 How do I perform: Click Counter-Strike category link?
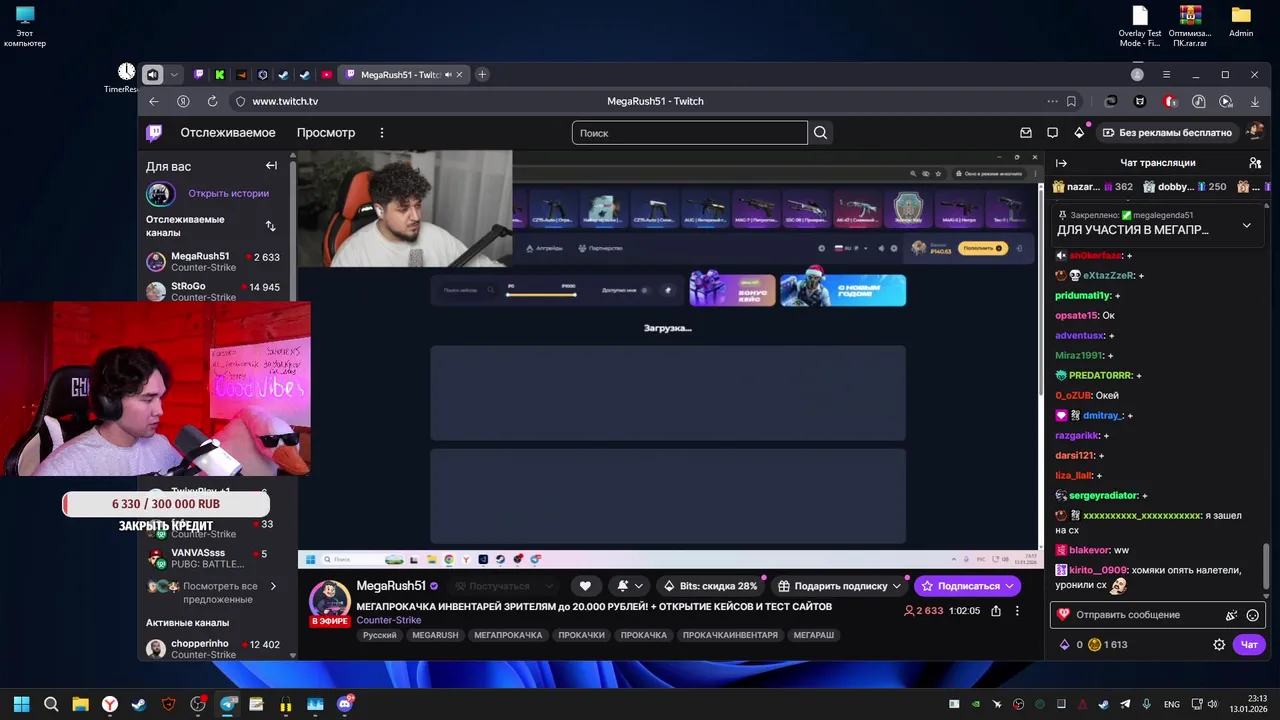pyautogui.click(x=388, y=620)
